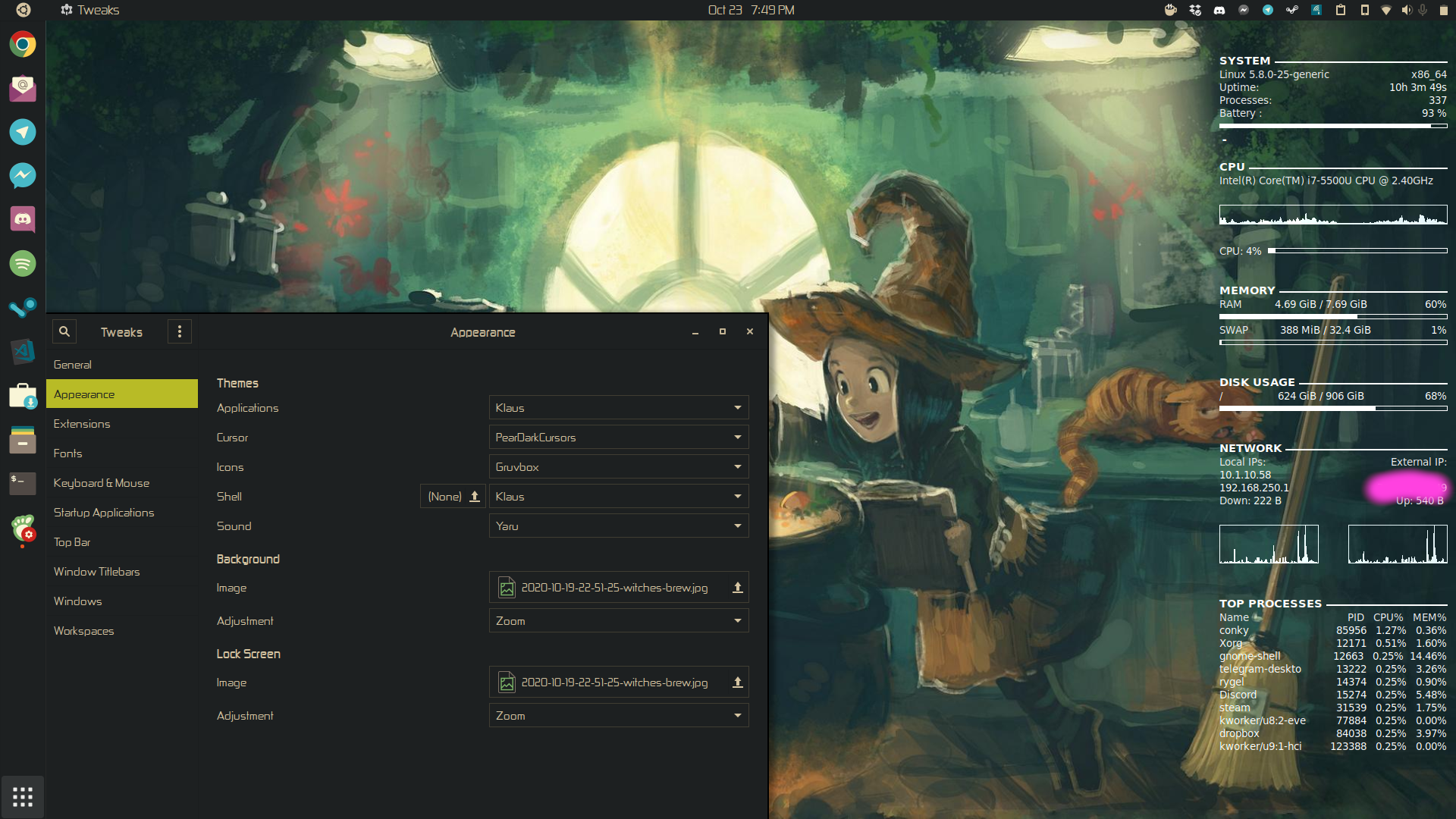This screenshot has width=1456, height=819.
Task: Click the Wi-Fi indicator in top bar
Action: 1386,10
